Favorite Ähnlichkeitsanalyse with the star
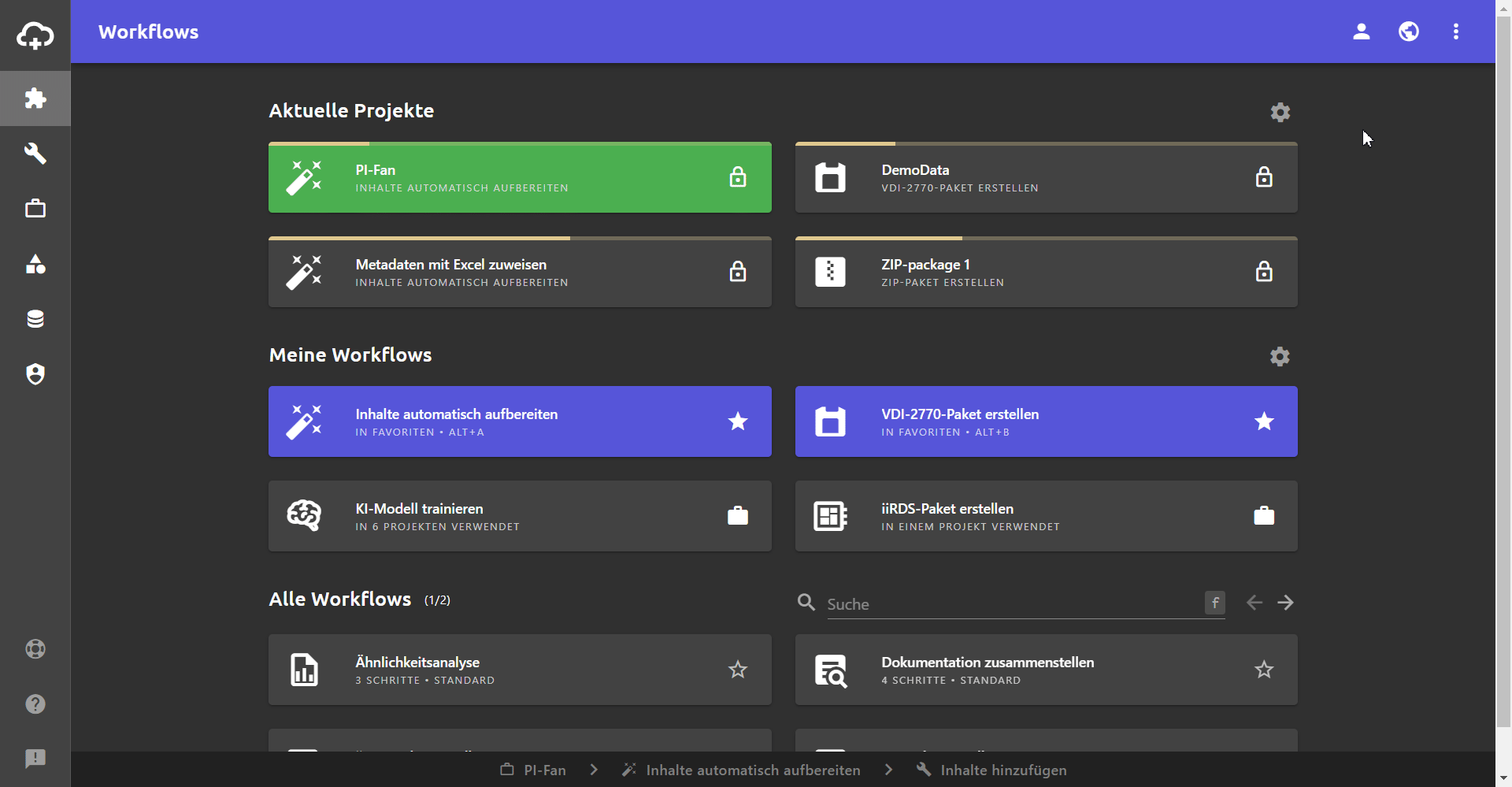Screen dimensions: 1512x787 738,670
